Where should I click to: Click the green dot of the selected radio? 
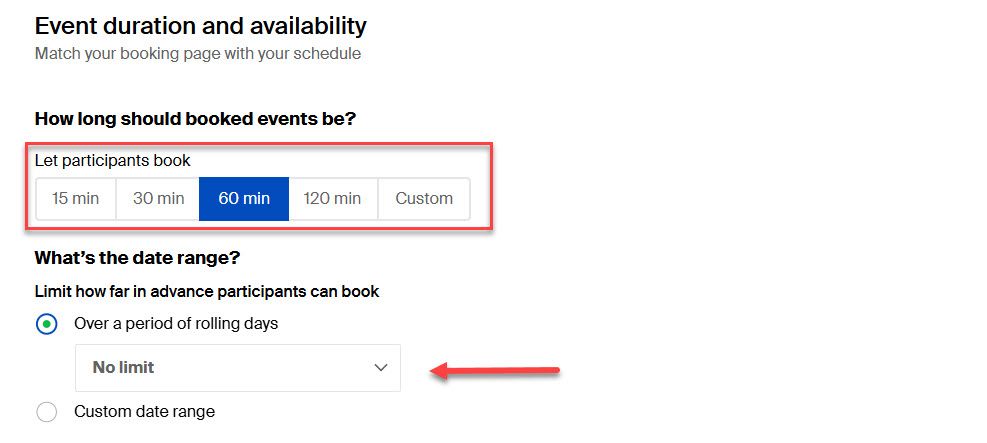(46, 324)
